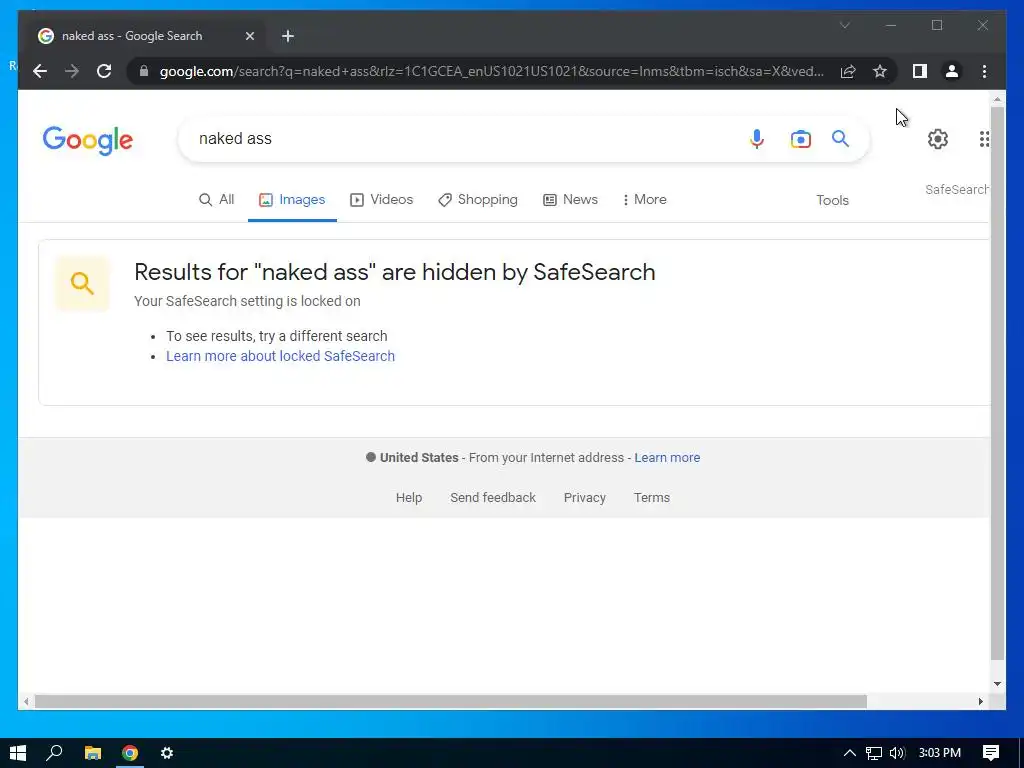Open File Explorer from the taskbar

click(x=93, y=753)
